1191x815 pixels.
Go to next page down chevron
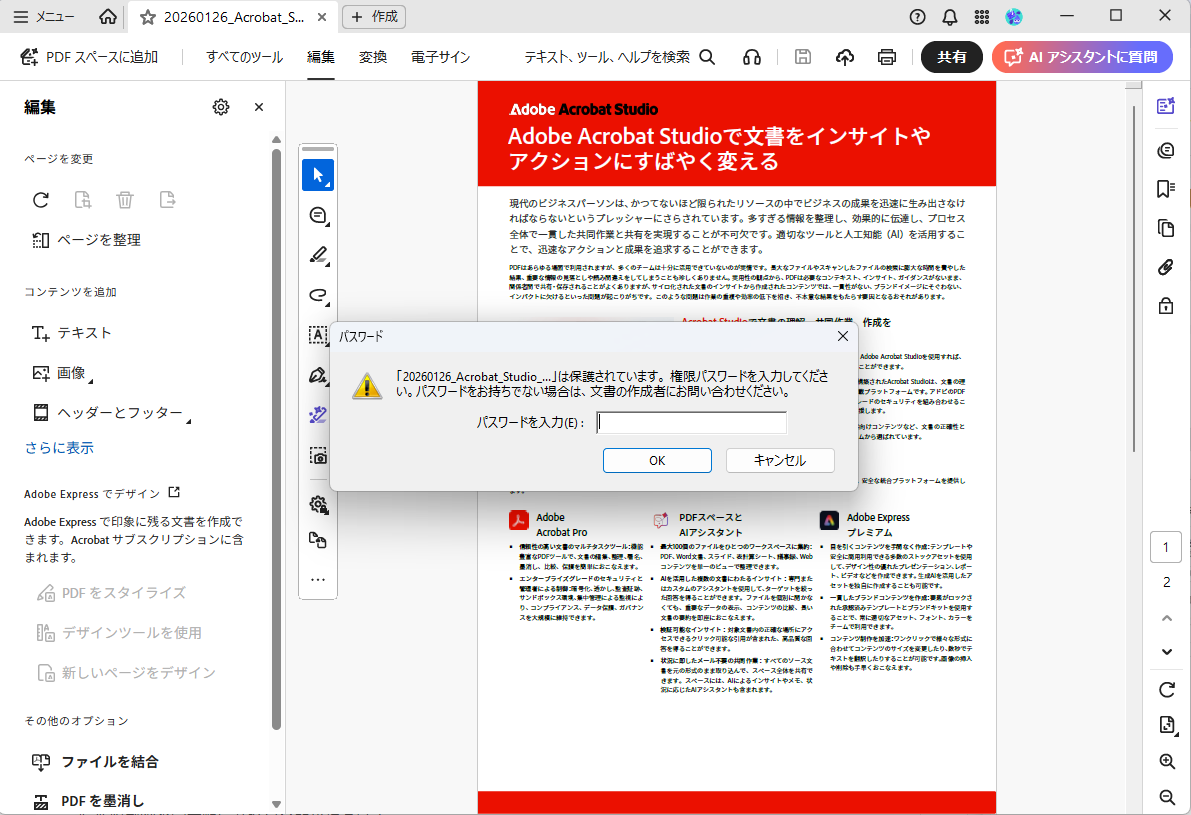point(1167,652)
